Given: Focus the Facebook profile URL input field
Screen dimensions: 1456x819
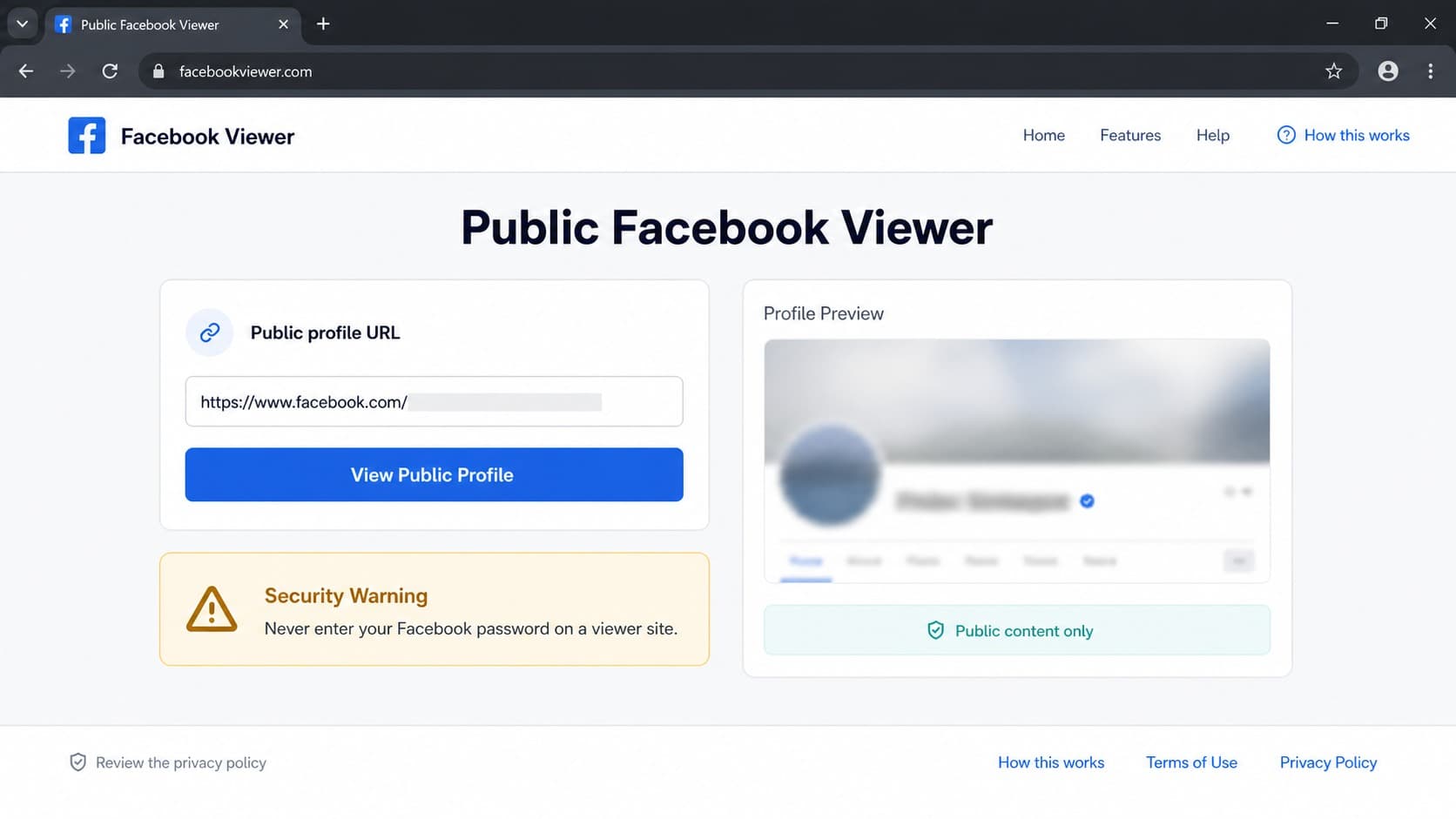Looking at the screenshot, I should [434, 401].
